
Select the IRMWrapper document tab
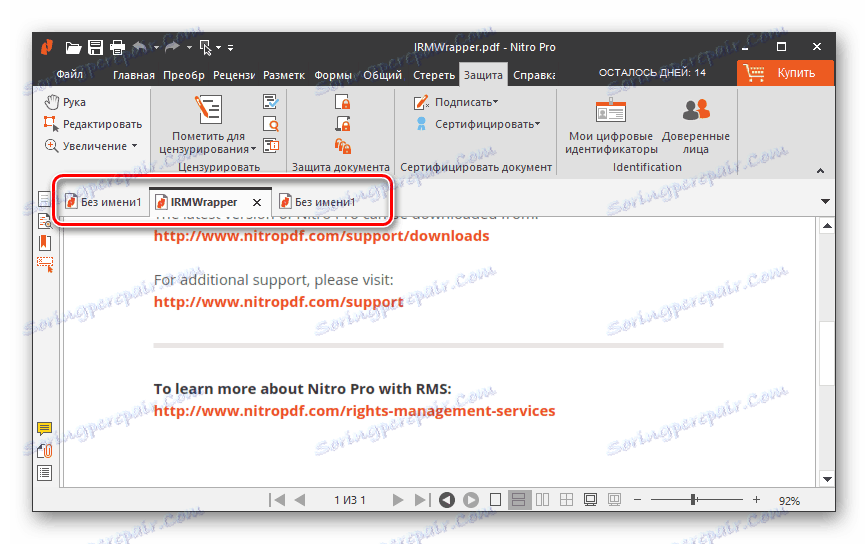pyautogui.click(x=204, y=202)
